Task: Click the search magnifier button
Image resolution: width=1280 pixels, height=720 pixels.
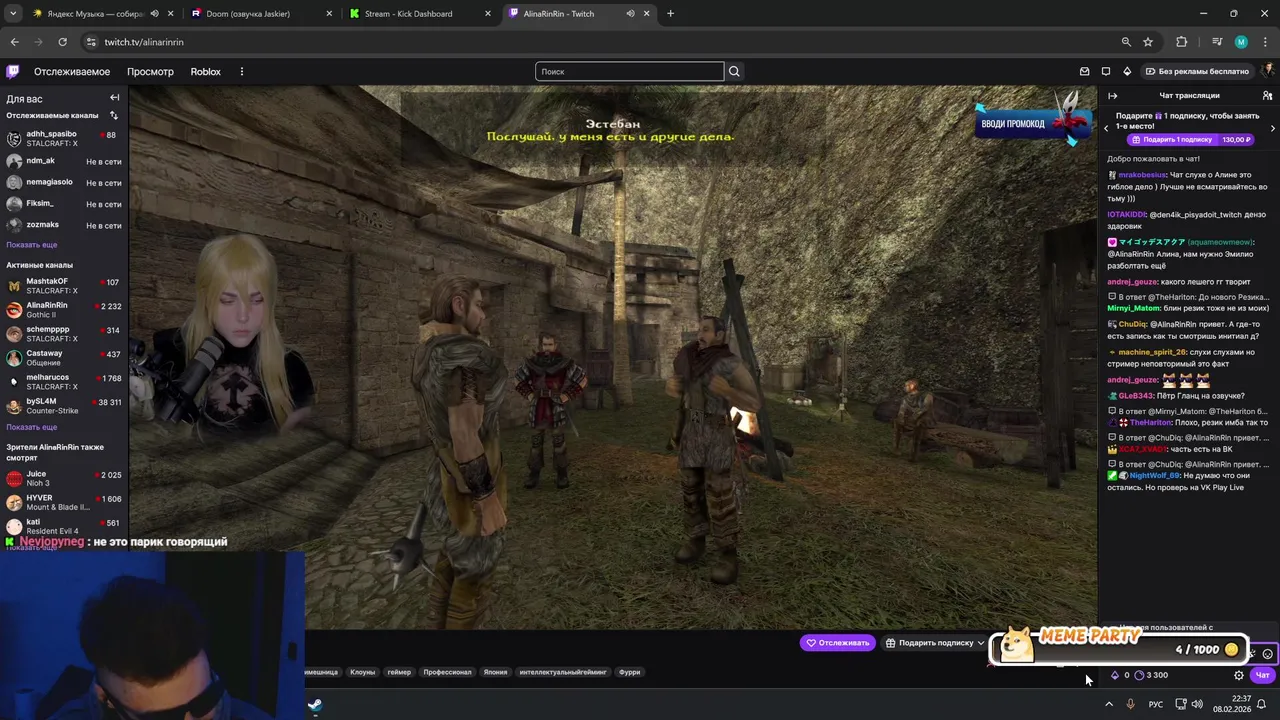Action: coord(734,71)
